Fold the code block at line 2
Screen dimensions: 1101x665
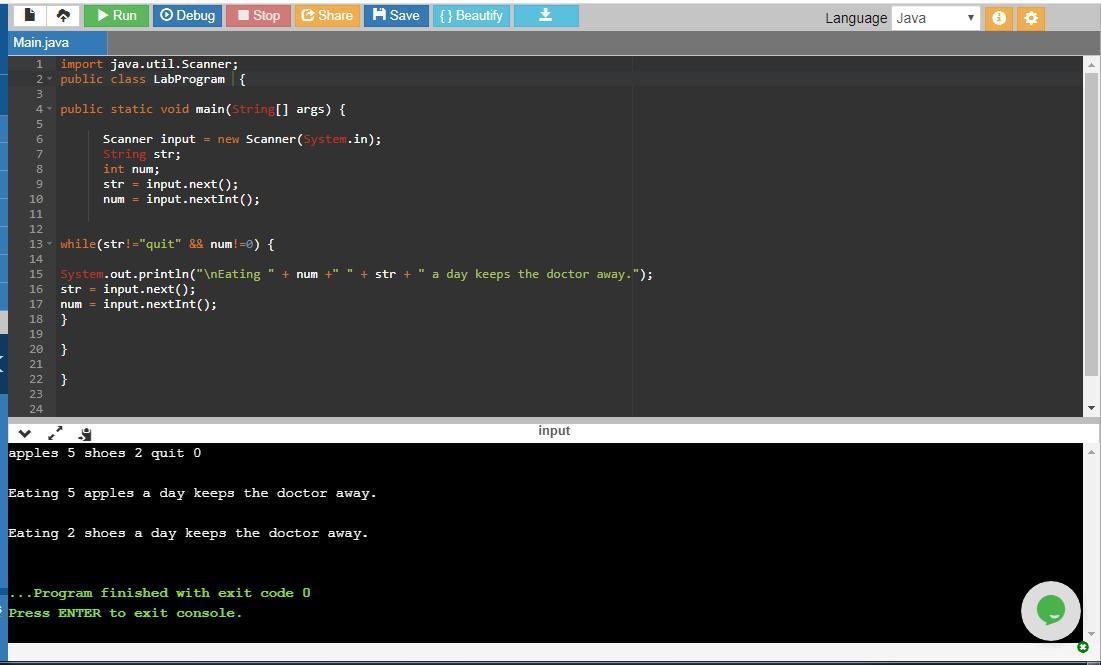49,79
